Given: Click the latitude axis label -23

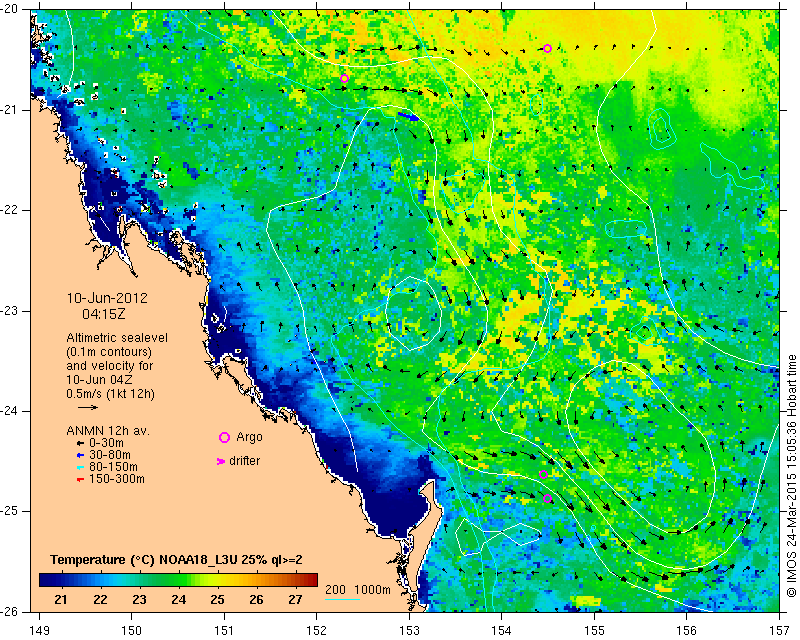Looking at the screenshot, I should point(9,310).
